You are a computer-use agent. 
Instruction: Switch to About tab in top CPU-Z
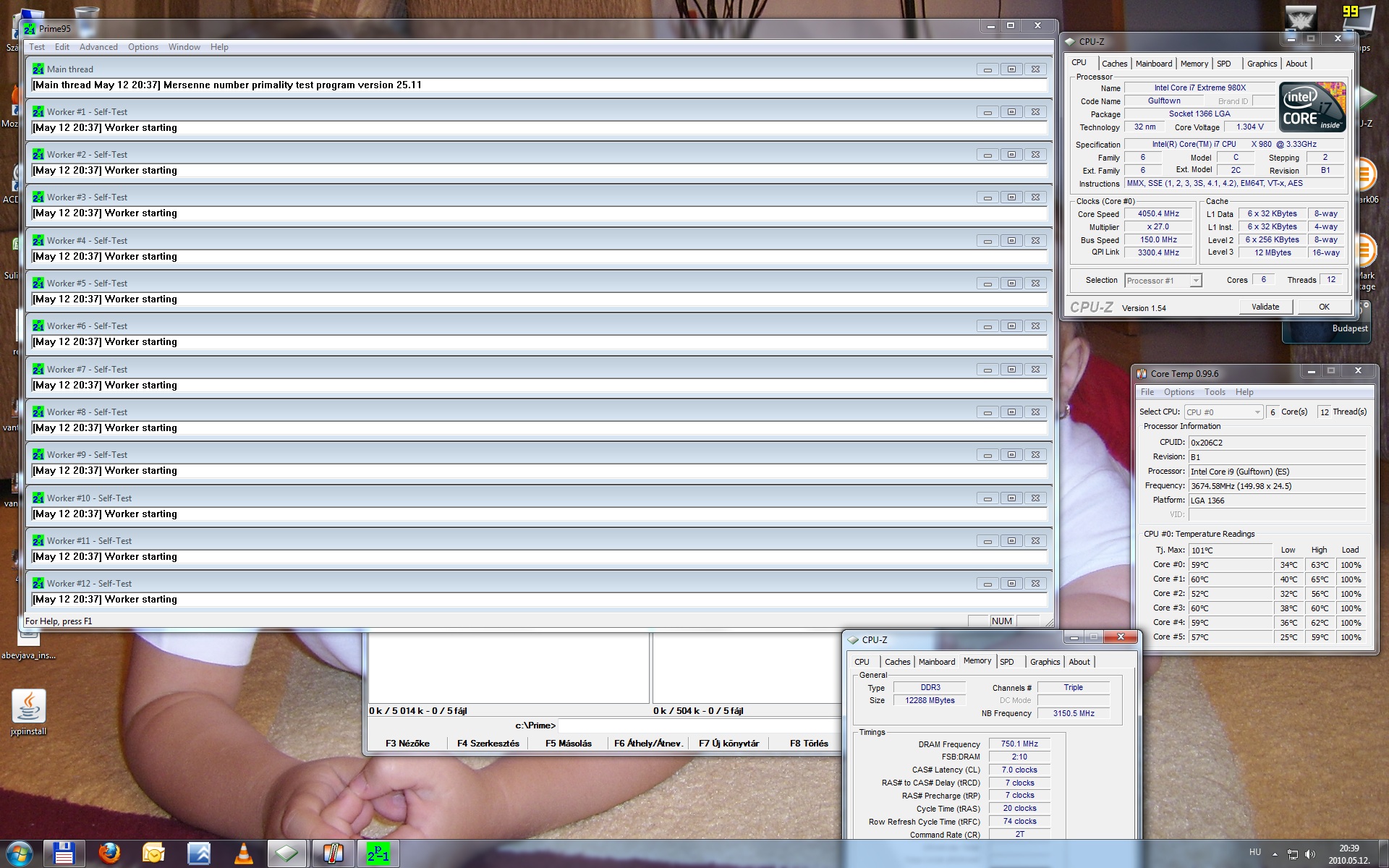tap(1296, 64)
